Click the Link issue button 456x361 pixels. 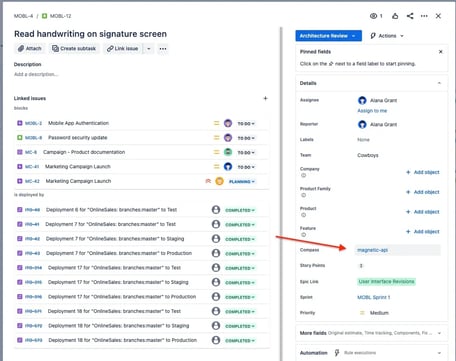122,49
